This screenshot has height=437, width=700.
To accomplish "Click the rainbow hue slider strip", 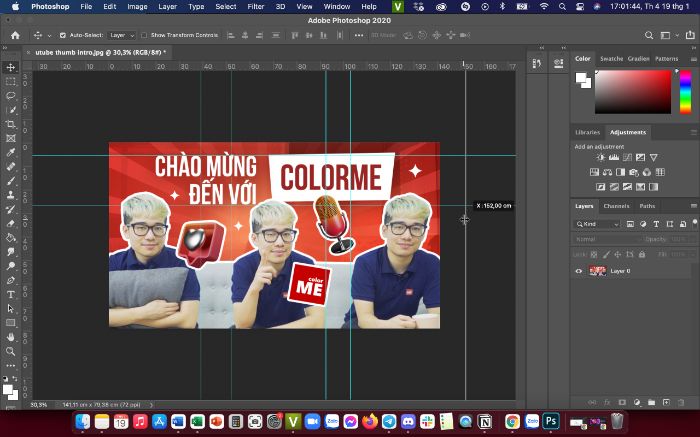I will point(685,92).
